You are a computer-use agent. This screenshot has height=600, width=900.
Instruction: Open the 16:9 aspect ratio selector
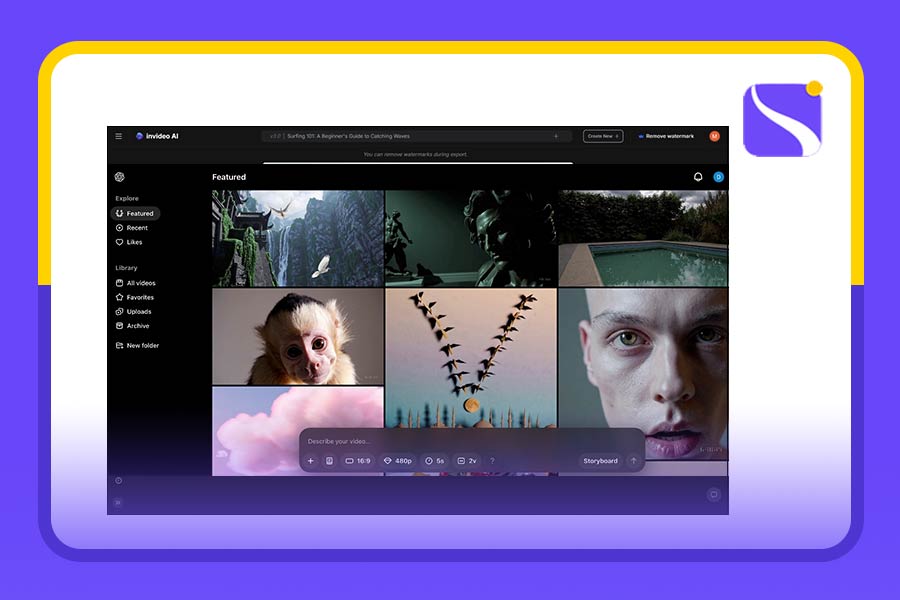click(357, 461)
